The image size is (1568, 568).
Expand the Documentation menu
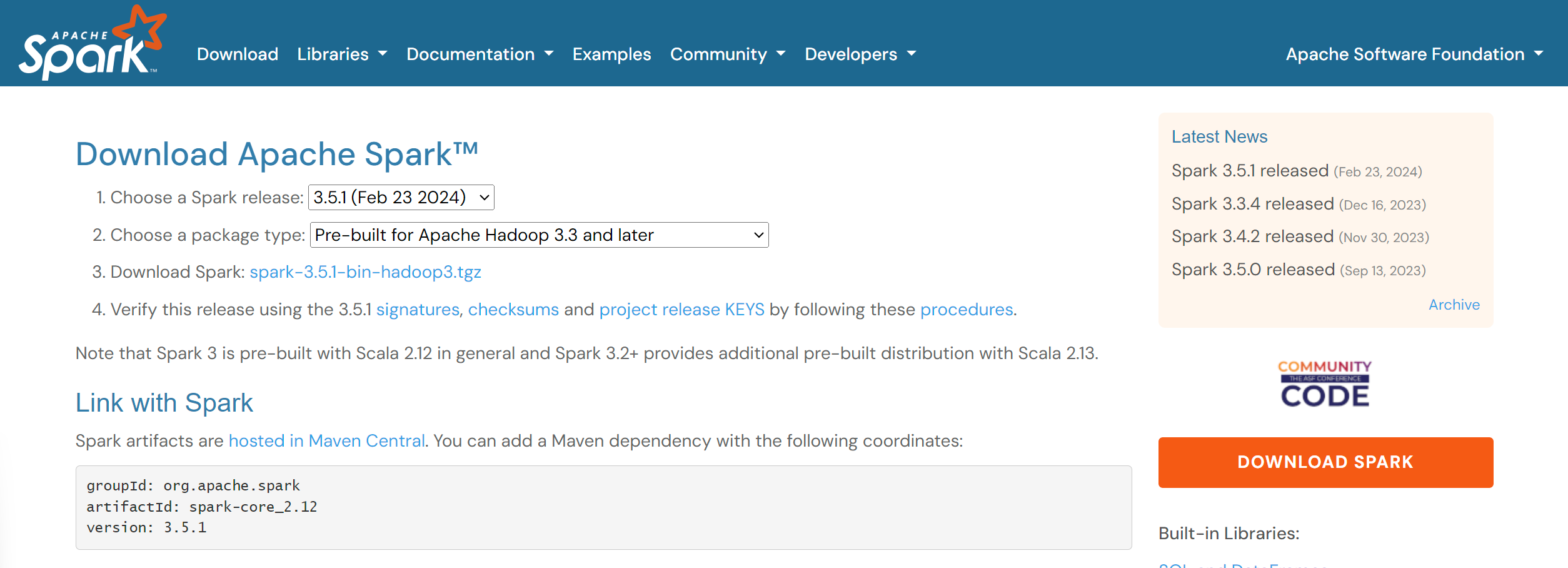click(480, 54)
